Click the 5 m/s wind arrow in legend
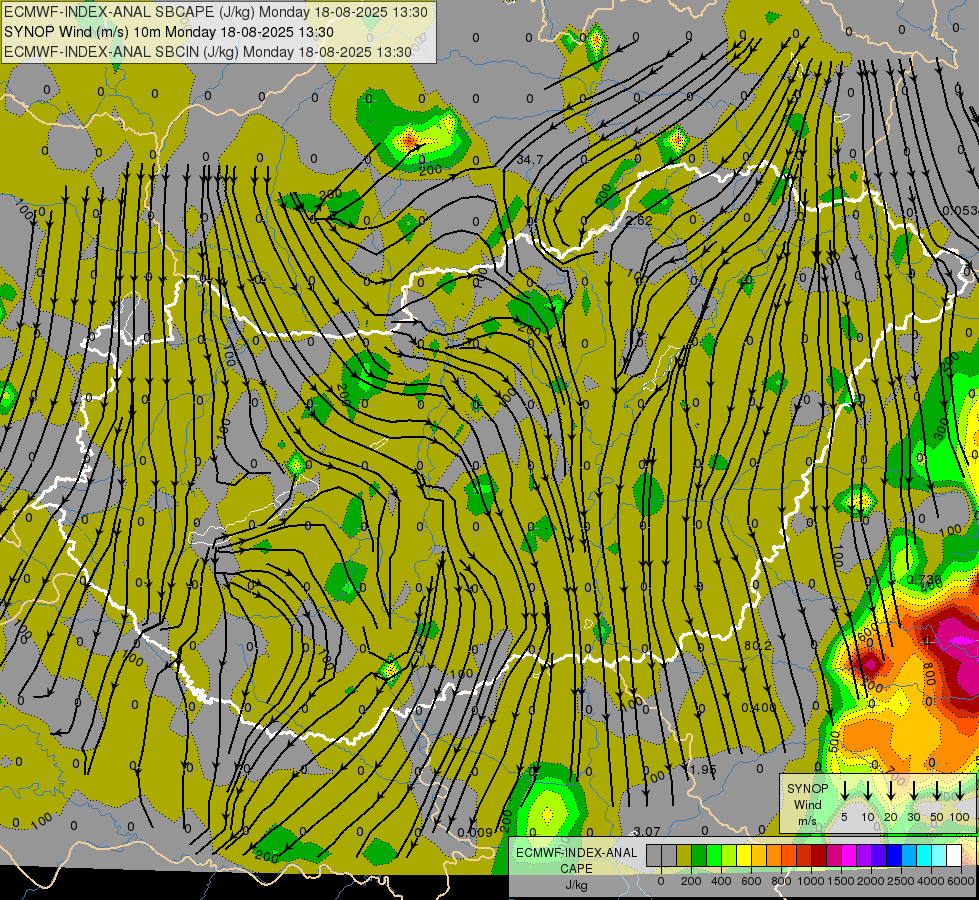Image resolution: width=979 pixels, height=900 pixels. [844, 791]
